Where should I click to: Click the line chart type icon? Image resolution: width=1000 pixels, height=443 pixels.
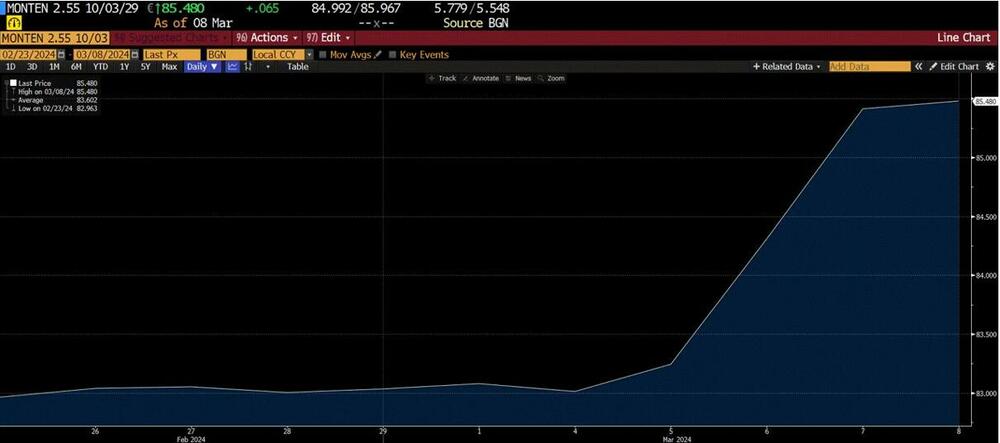click(x=232, y=66)
